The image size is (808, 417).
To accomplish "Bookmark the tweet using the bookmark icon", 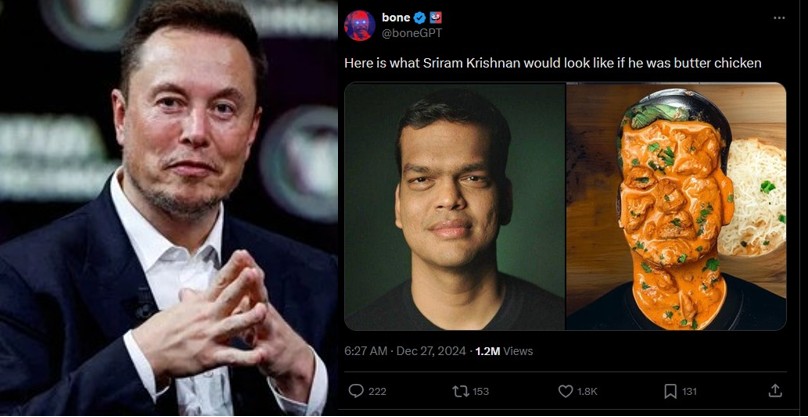I will 670,391.
